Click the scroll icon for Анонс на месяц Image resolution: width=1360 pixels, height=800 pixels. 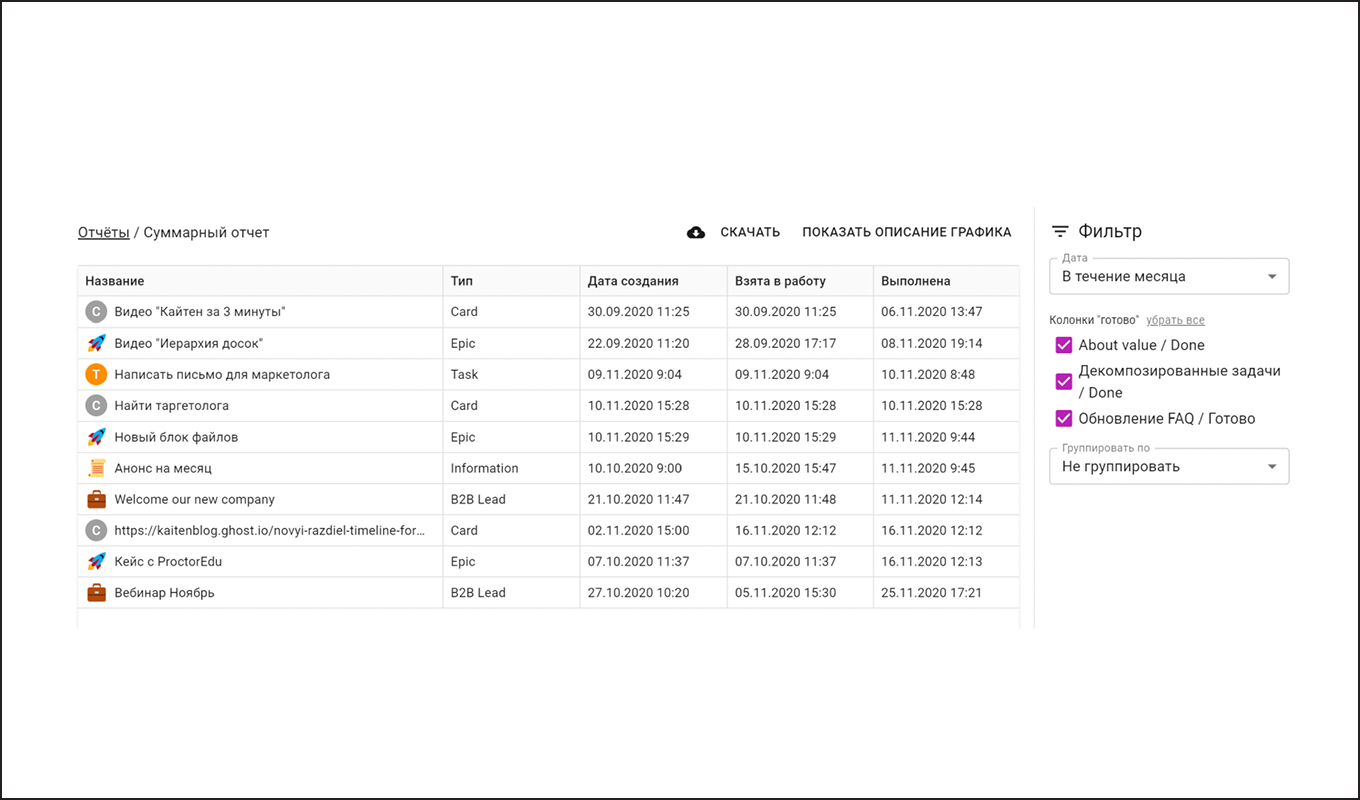pyautogui.click(x=96, y=468)
